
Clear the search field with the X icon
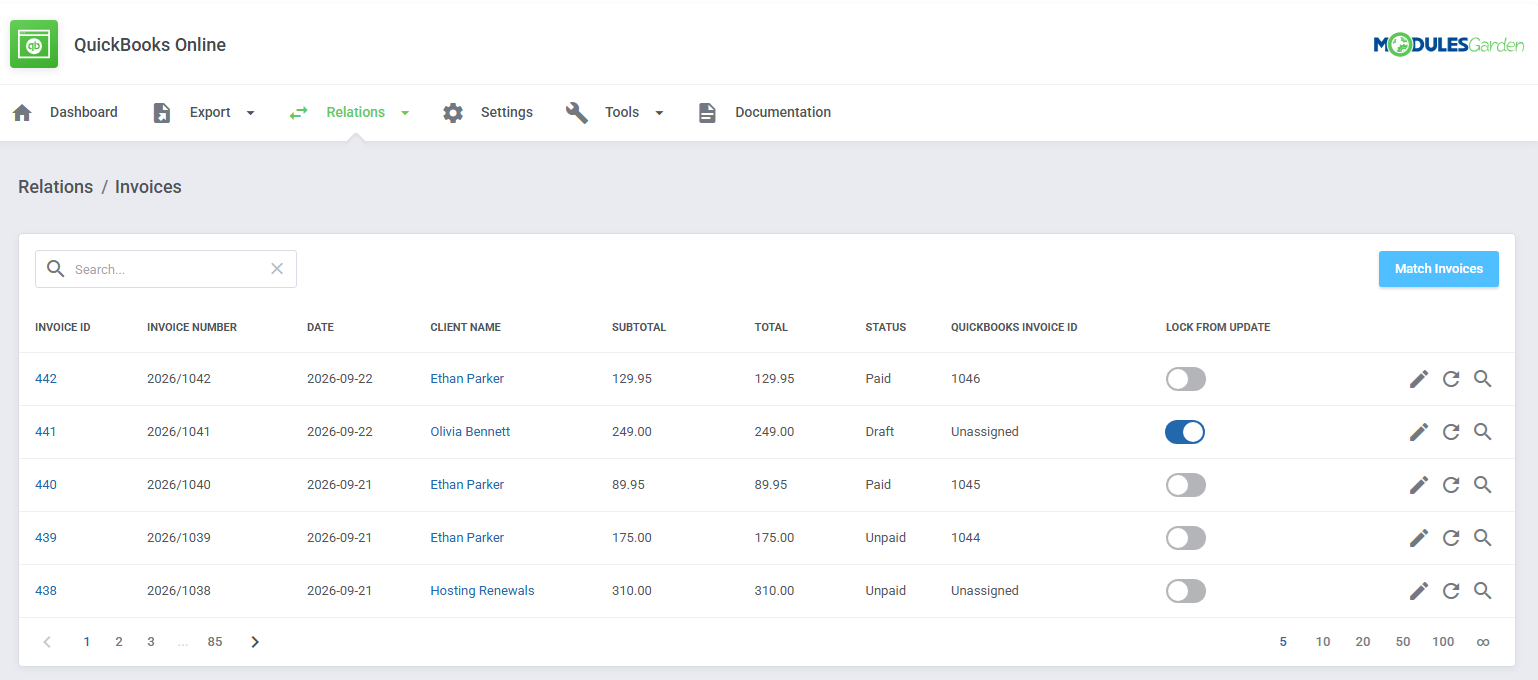277,268
